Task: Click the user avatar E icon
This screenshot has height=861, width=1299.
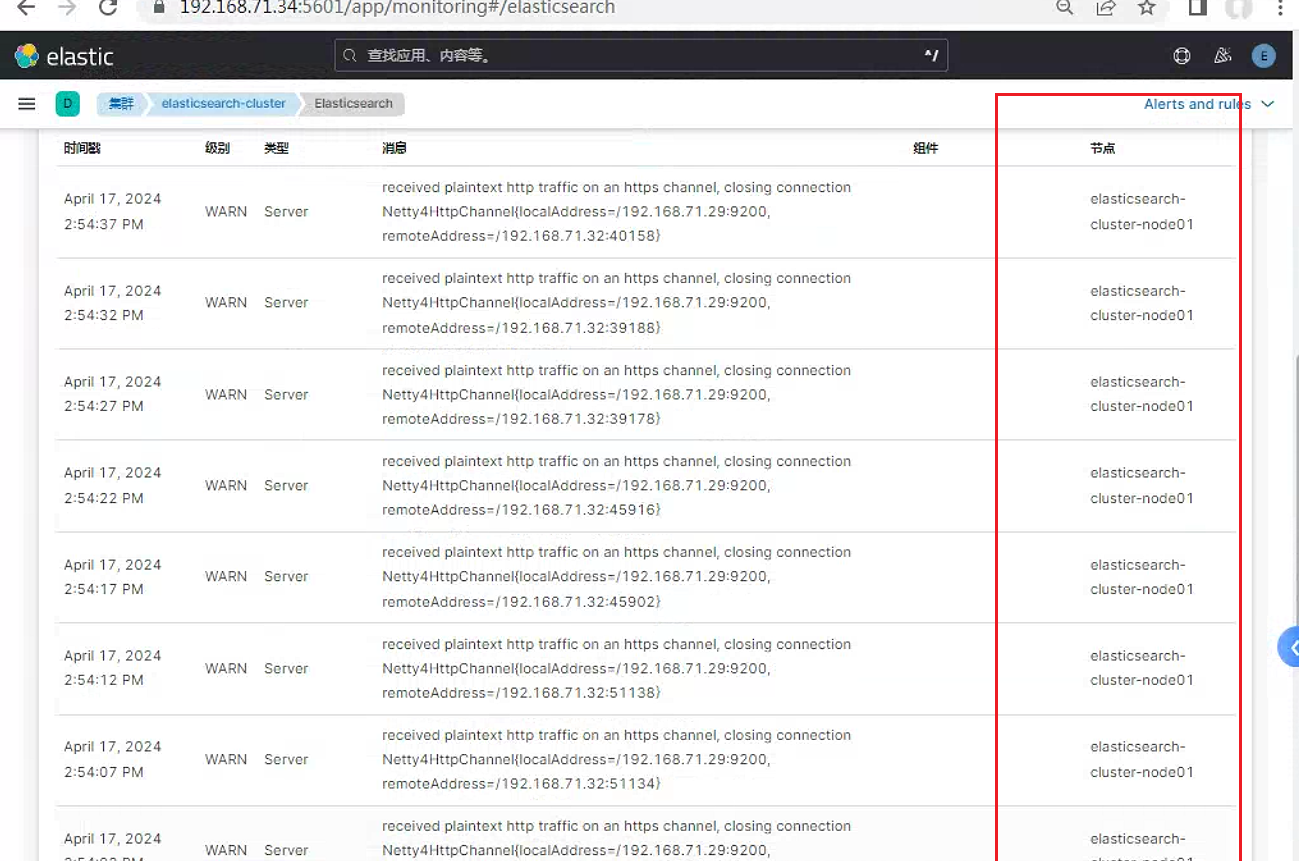Action: click(x=1264, y=56)
